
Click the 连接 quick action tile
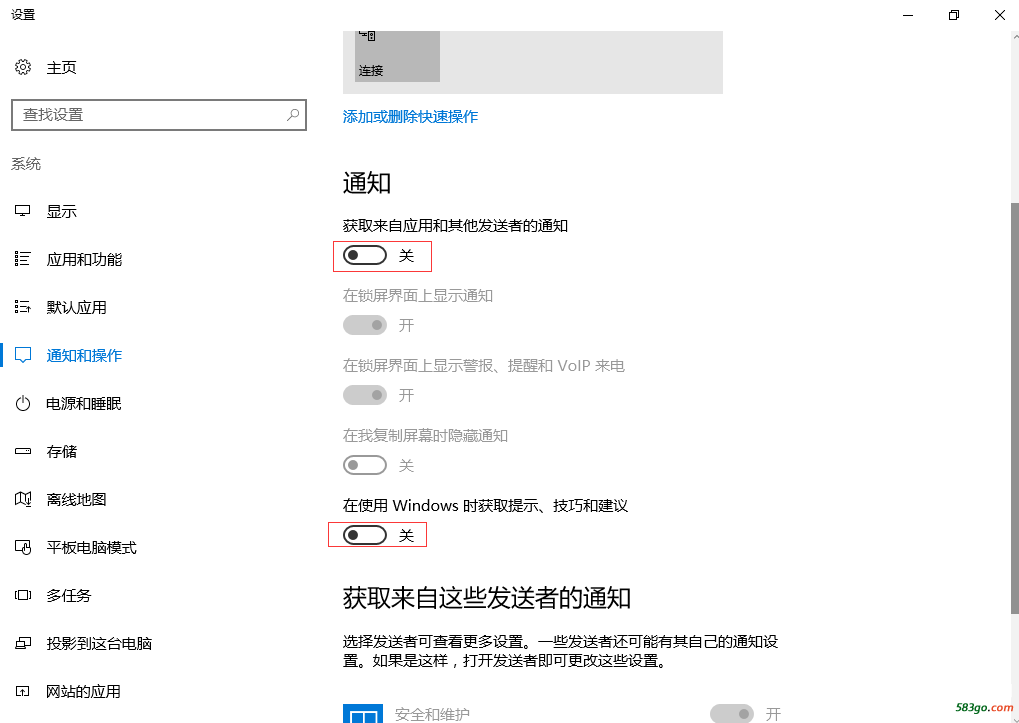click(397, 56)
